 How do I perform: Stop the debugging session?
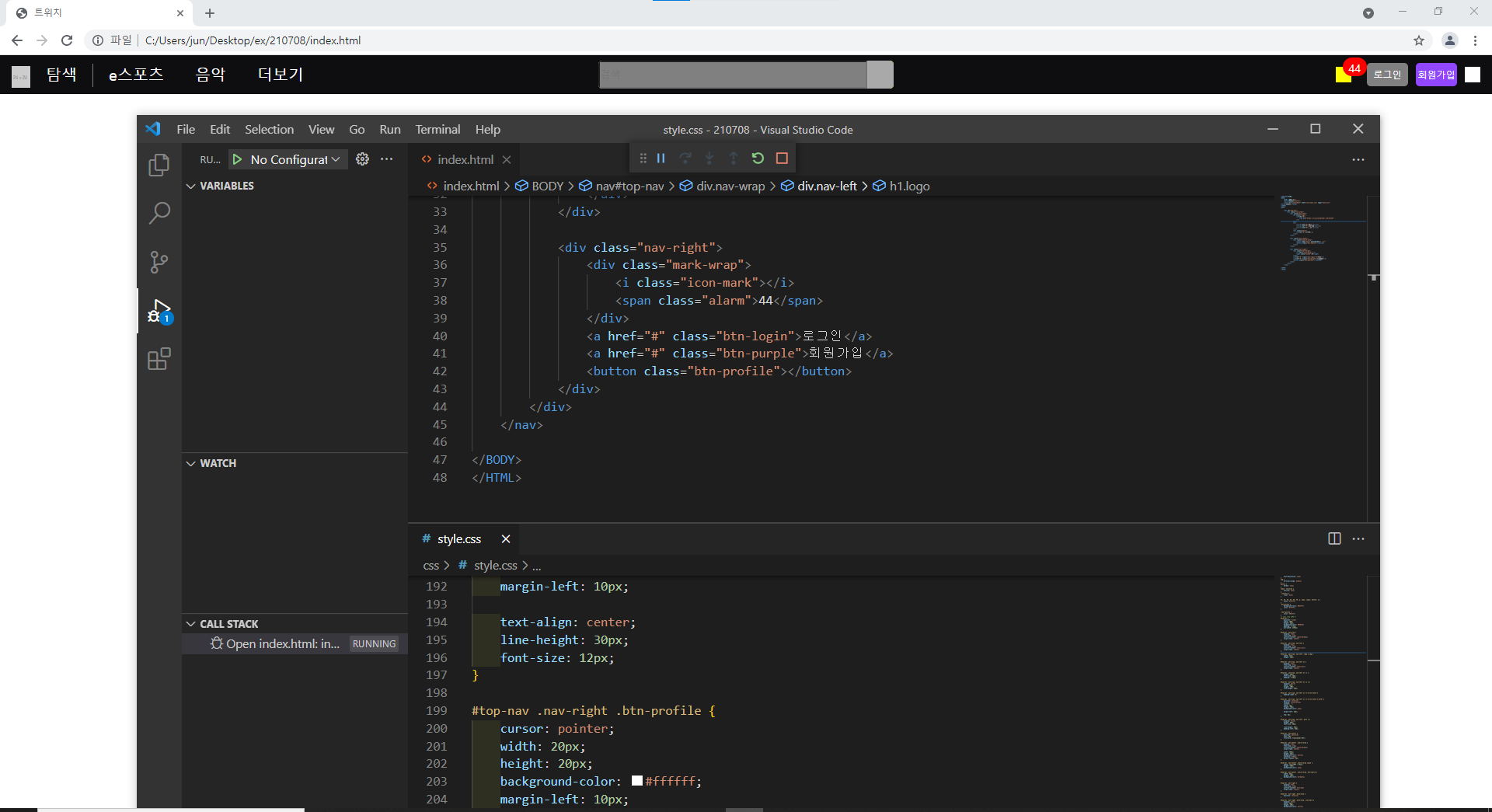click(782, 159)
